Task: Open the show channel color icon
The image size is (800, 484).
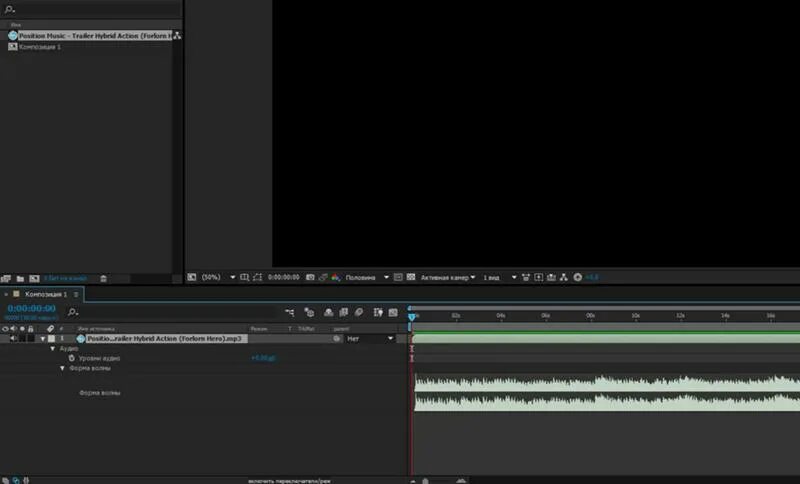Action: pyautogui.click(x=336, y=277)
